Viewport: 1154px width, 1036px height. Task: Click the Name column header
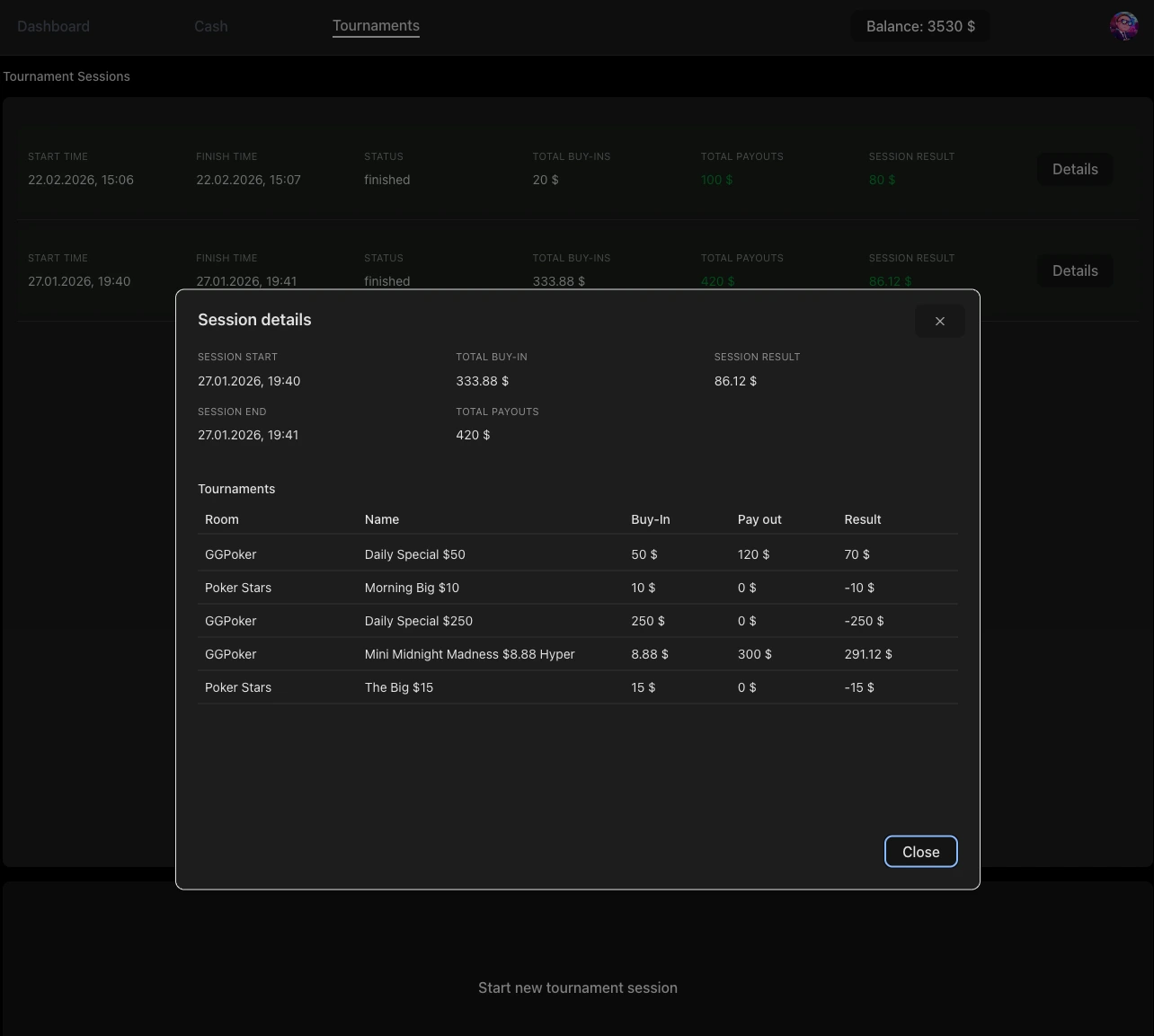(382, 519)
